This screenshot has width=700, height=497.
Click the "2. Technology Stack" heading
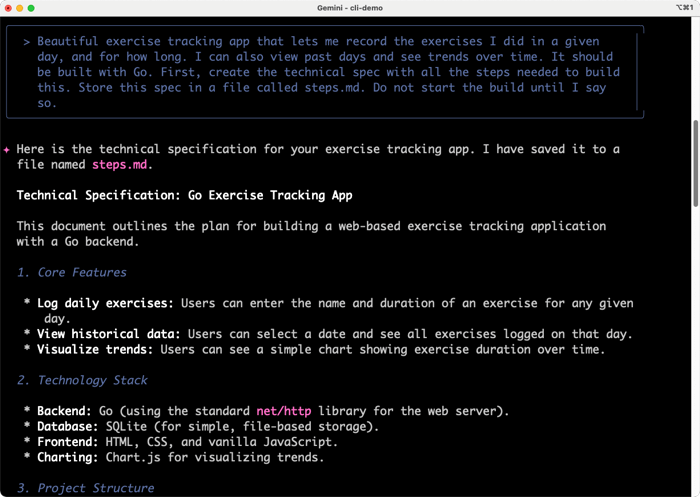tap(82, 380)
